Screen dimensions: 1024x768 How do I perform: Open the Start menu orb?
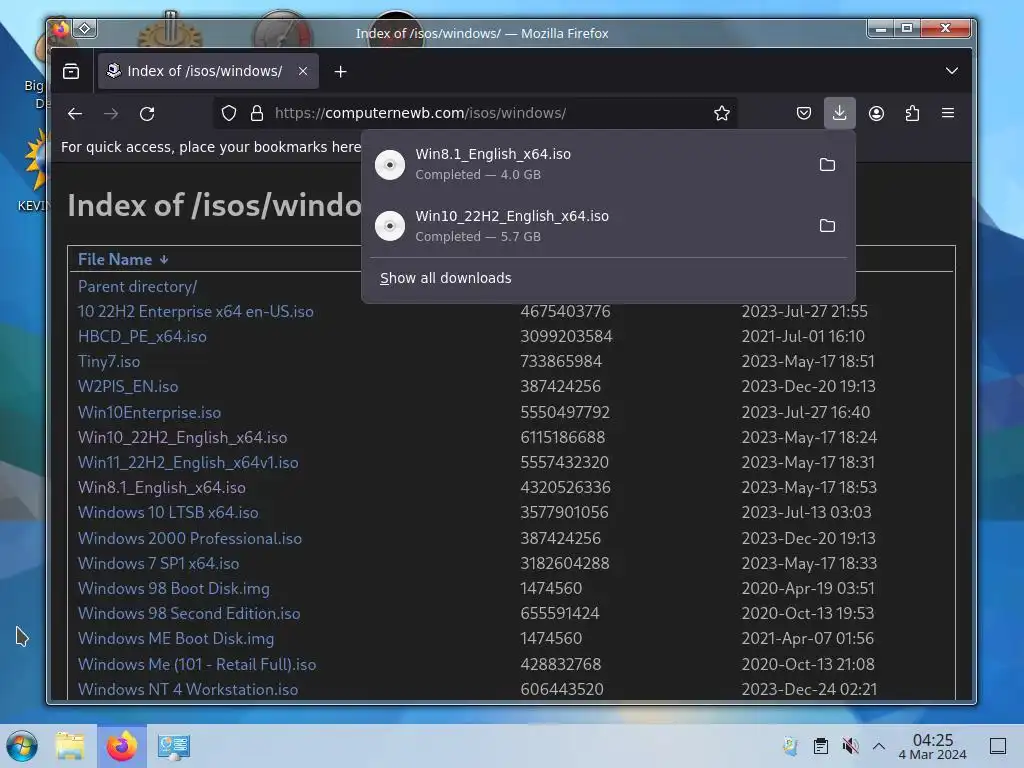click(x=22, y=746)
